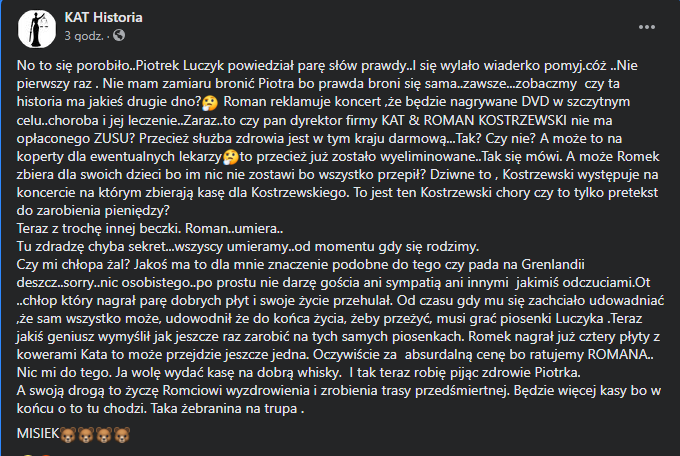Click the KAT Historia profile picture
Viewport: 680px width, 456px height.
(x=37, y=29)
